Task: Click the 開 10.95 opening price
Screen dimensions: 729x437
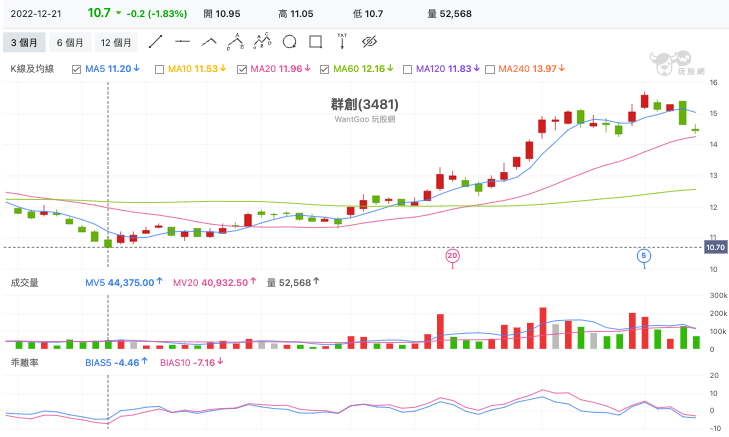Action: click(x=222, y=14)
